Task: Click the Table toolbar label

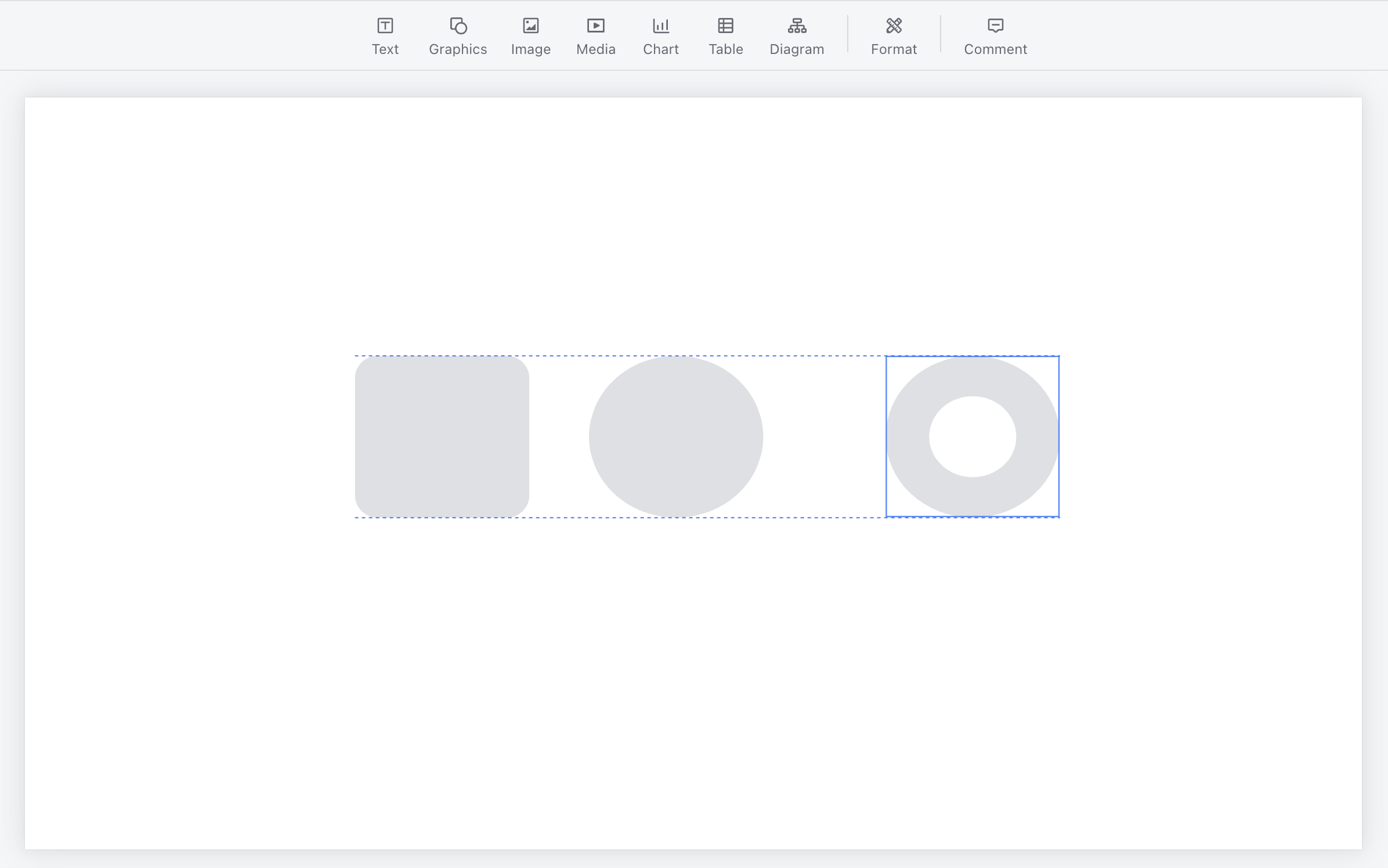Action: [725, 49]
